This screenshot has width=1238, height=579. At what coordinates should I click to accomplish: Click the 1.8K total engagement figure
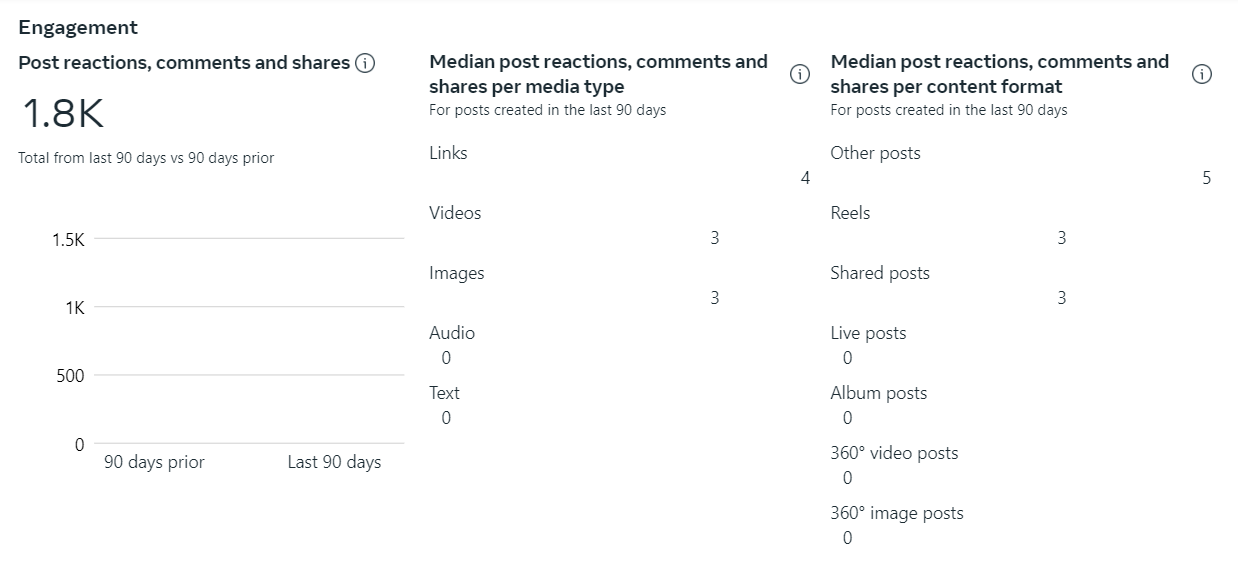tap(63, 114)
